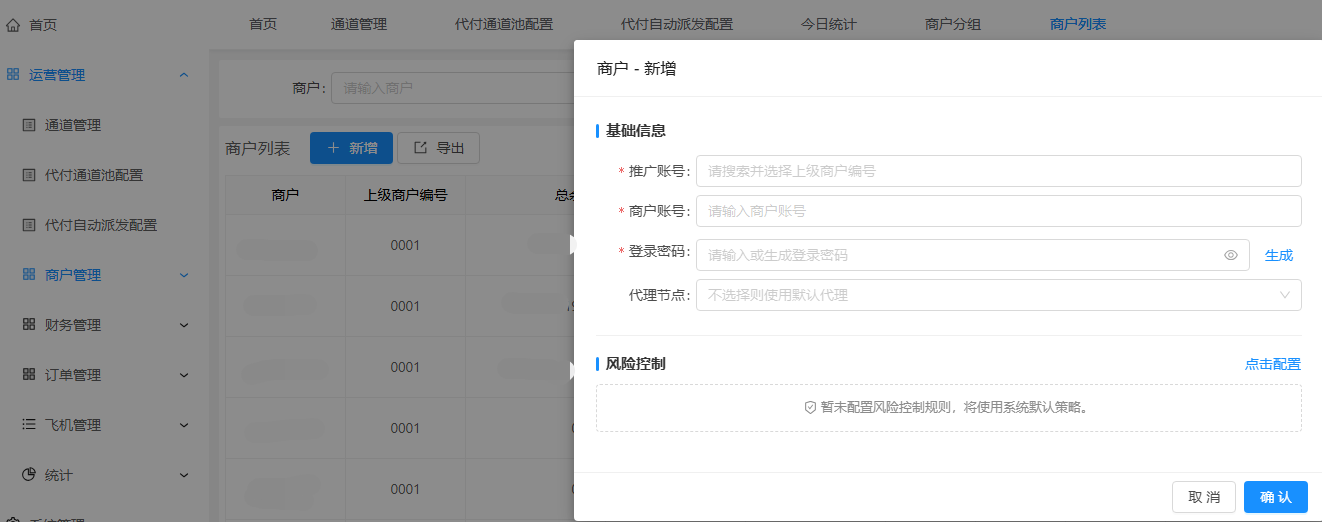Click 首页 label in sidebar header
1322x522 pixels.
coord(43,25)
